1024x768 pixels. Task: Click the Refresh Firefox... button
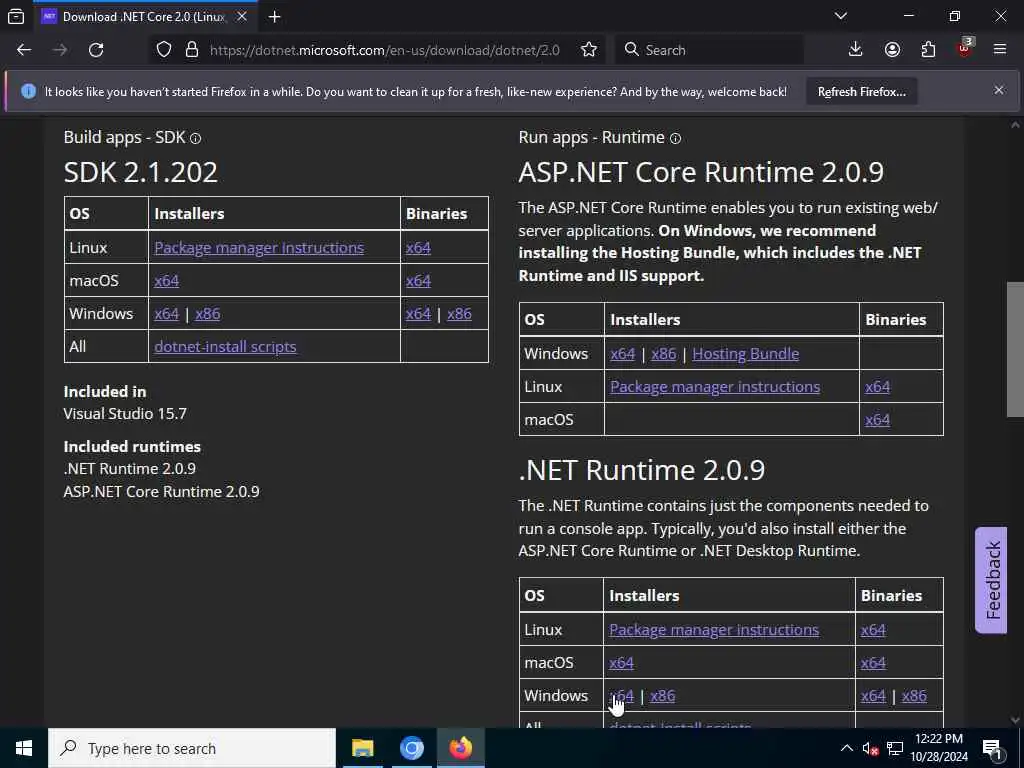pyautogui.click(x=861, y=91)
